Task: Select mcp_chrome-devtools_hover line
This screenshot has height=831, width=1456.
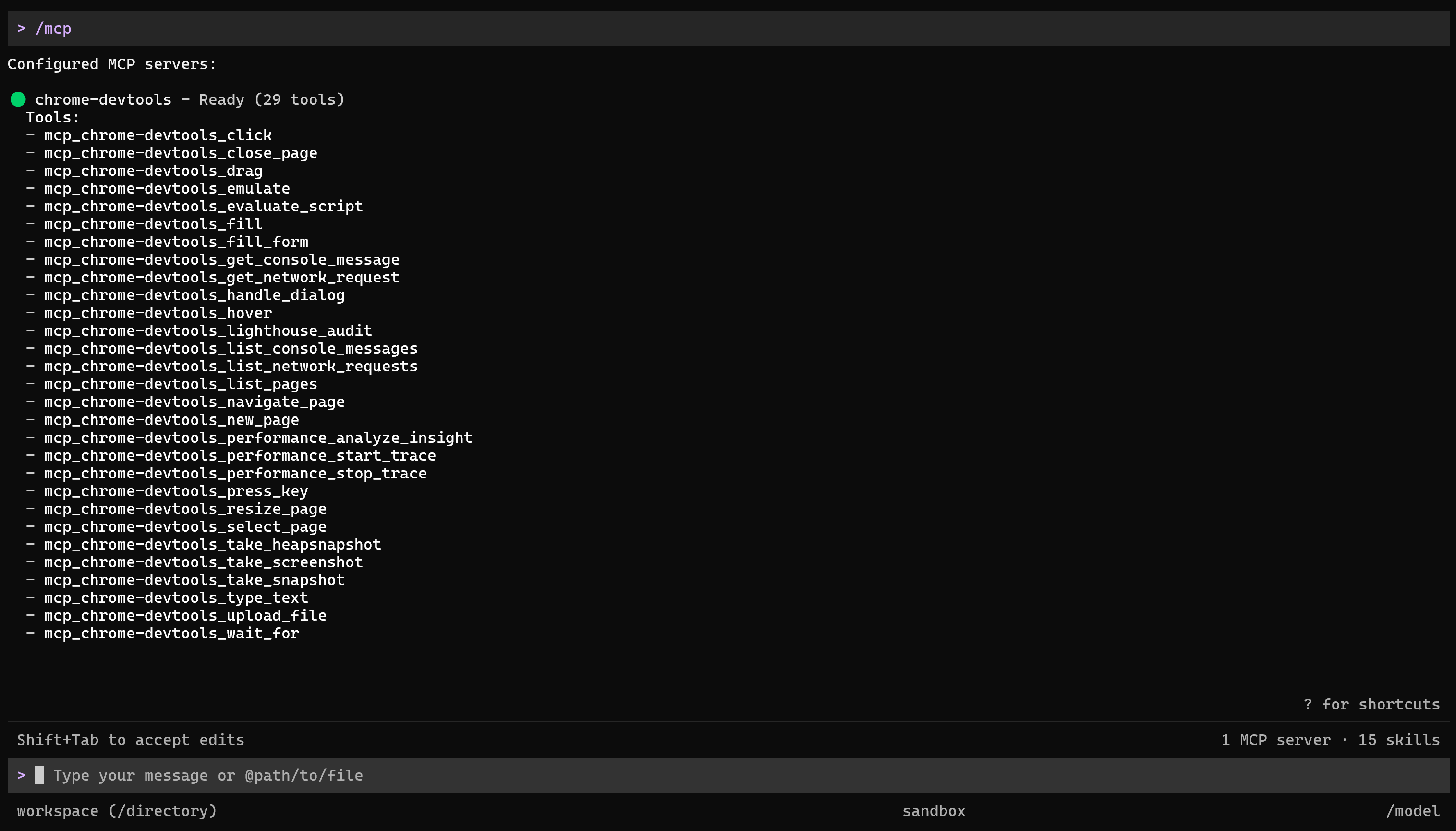Action: click(158, 313)
